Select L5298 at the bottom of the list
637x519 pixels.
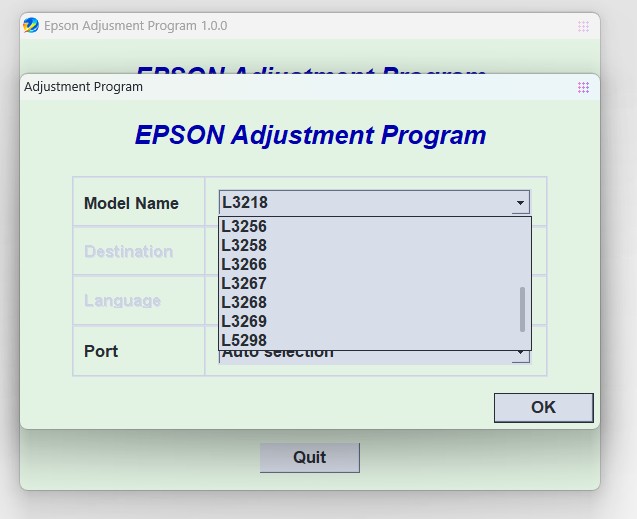pyautogui.click(x=375, y=340)
